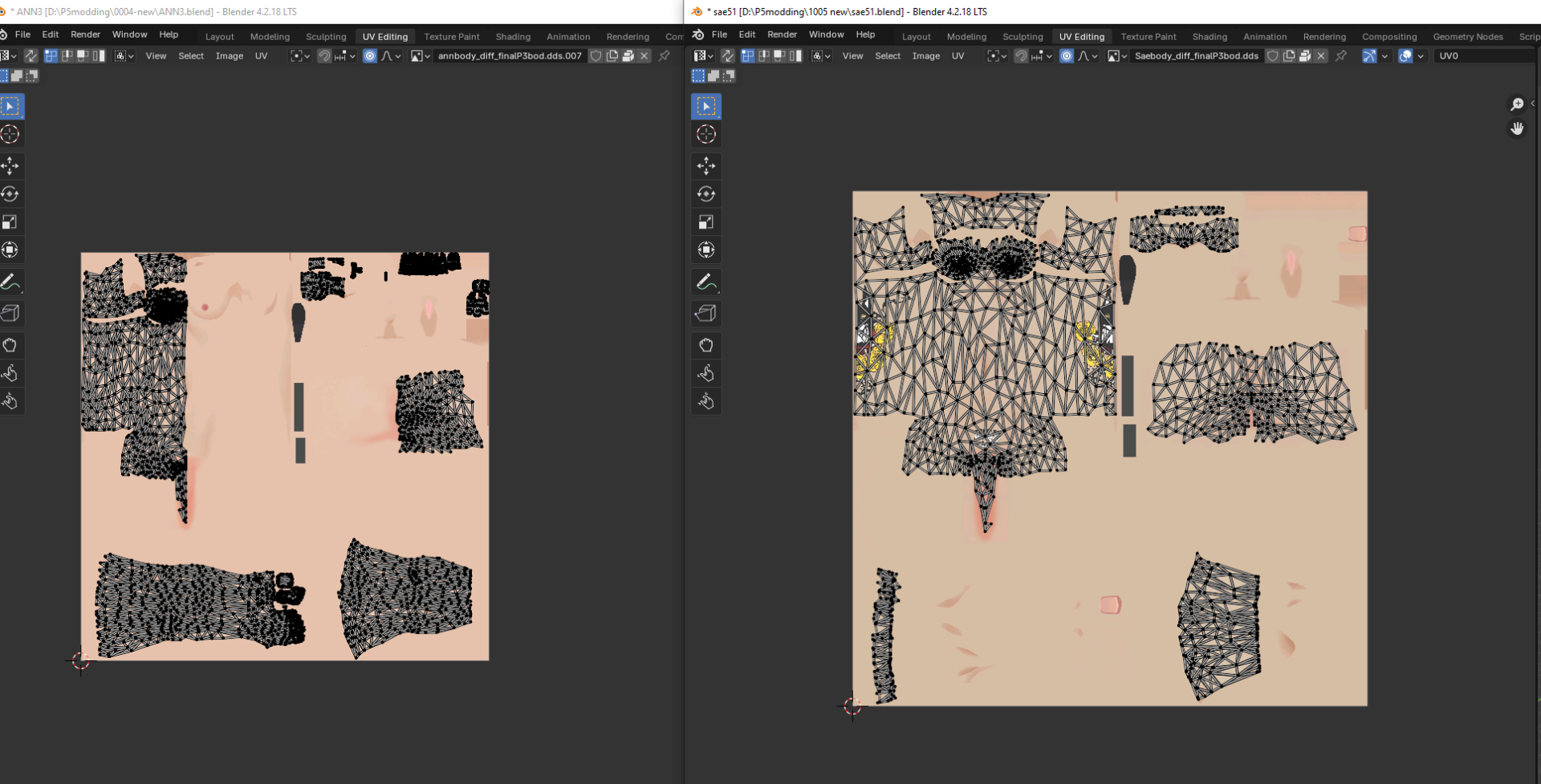Browse images dropdown beside annbody image name
This screenshot has height=784, width=1541.
click(421, 56)
